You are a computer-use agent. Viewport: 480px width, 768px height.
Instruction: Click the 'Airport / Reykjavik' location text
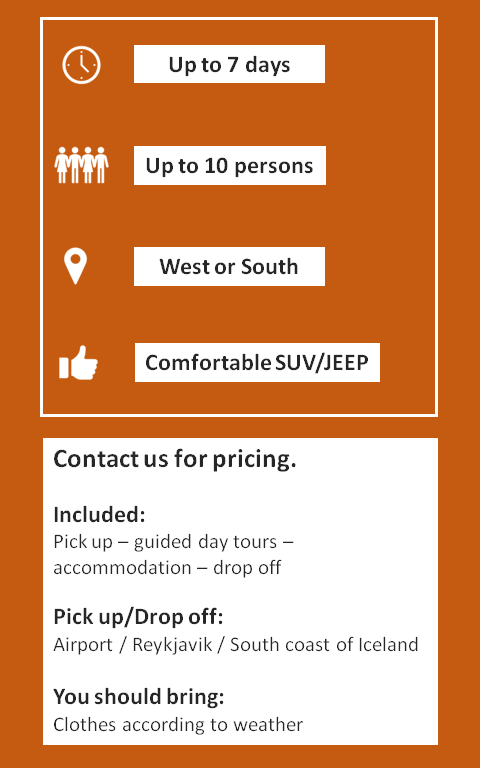coord(133,644)
